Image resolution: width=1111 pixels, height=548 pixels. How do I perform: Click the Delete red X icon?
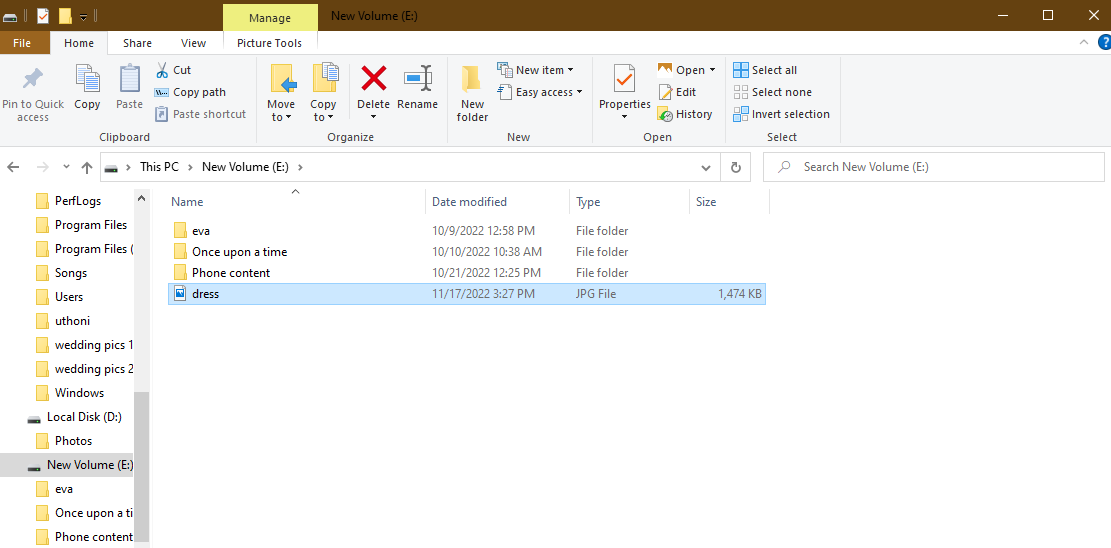(x=373, y=79)
